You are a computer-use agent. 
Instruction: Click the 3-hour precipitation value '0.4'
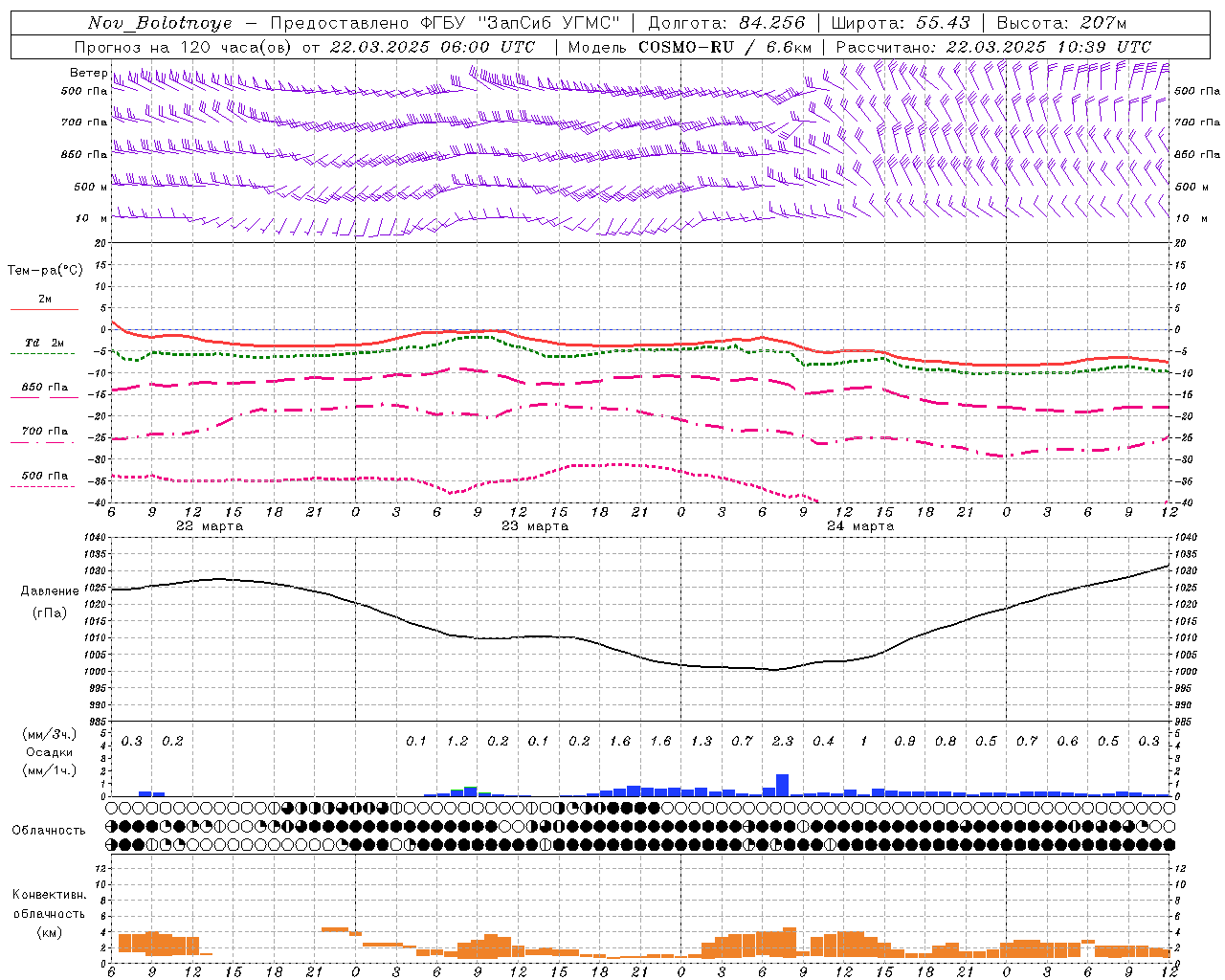823,742
